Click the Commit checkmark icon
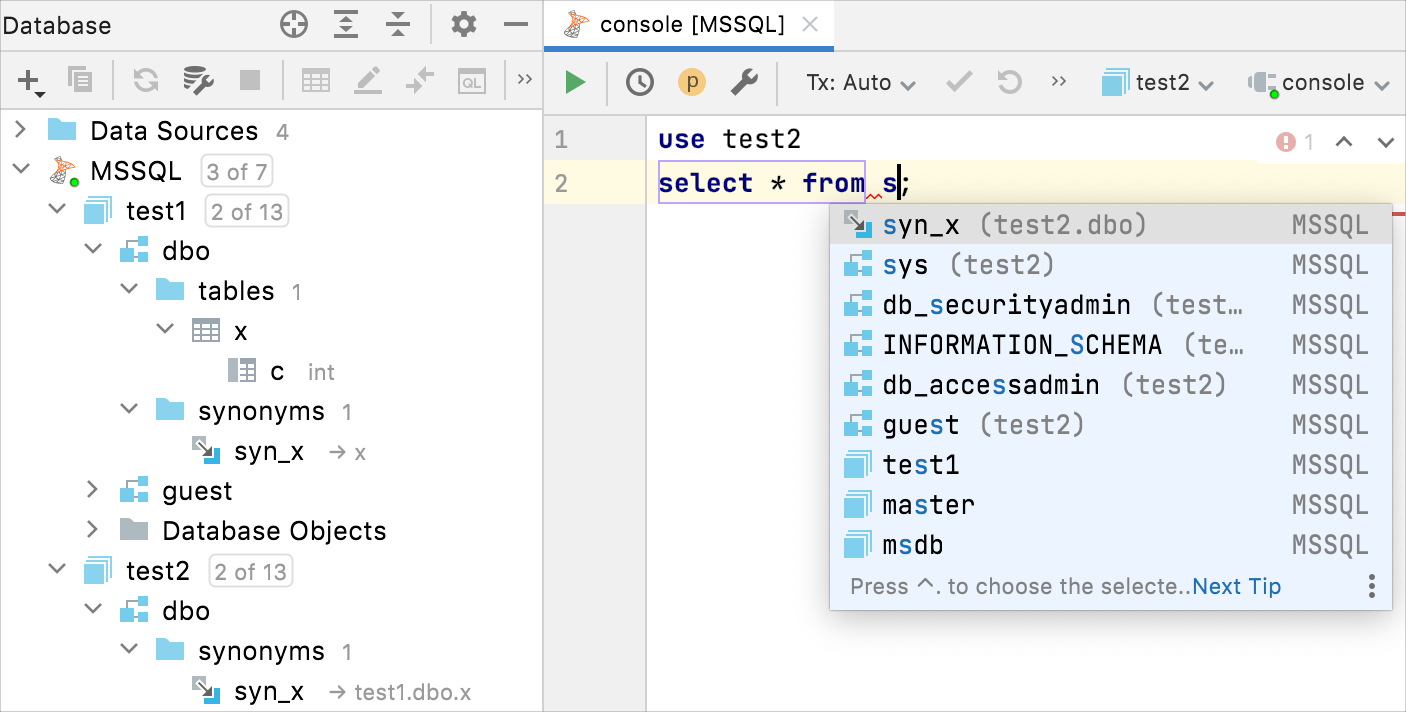This screenshot has width=1406, height=712. click(959, 82)
